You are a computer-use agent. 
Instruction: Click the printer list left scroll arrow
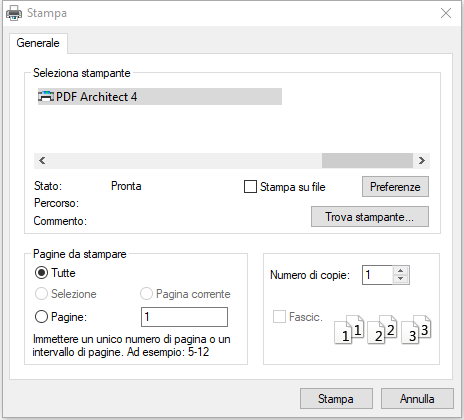tap(42, 161)
